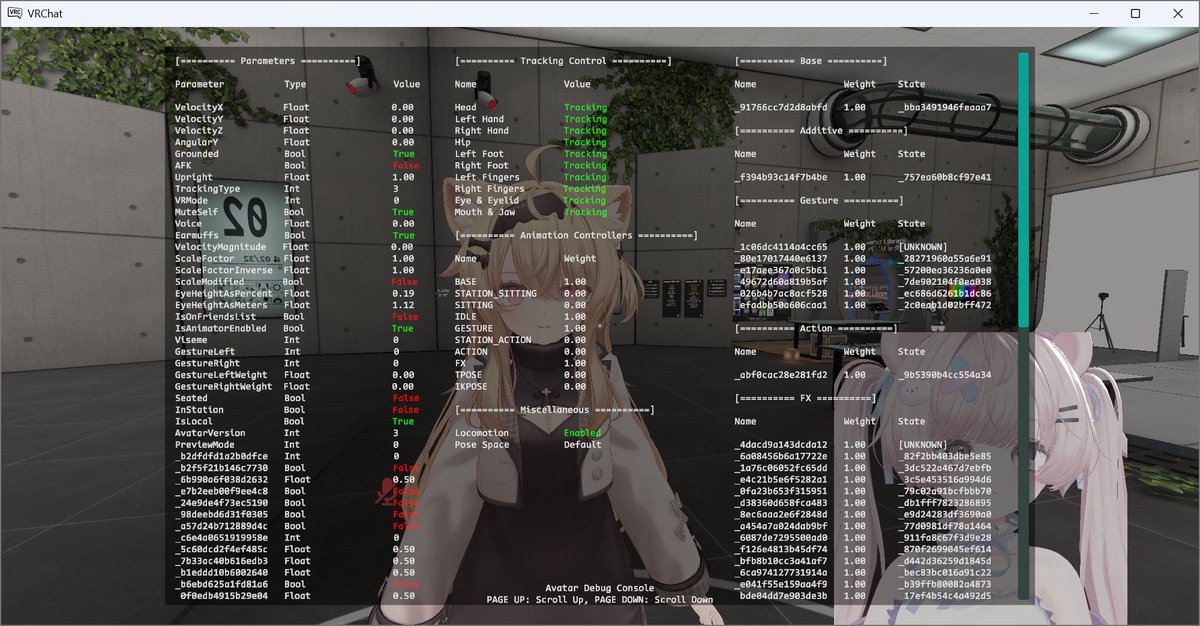
Task: Click the Mouth & Jaw tracking name
Action: (486, 212)
